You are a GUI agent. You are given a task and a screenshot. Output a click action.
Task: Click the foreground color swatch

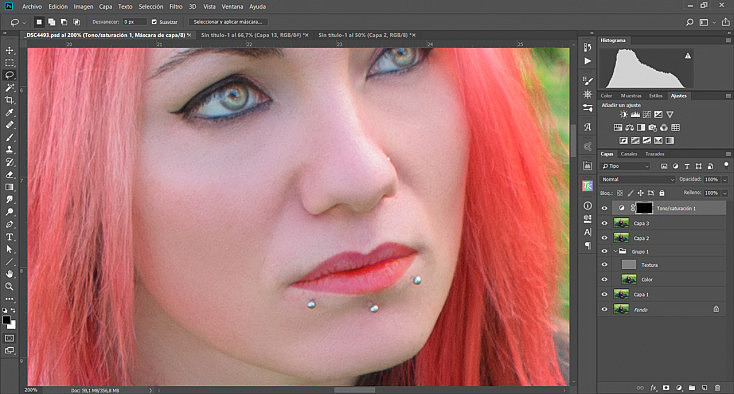(6, 320)
